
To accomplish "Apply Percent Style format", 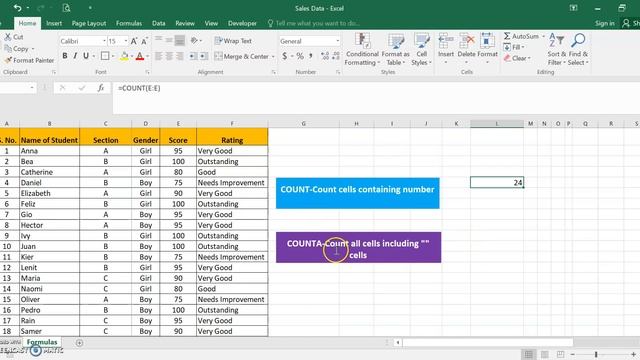I will (300, 56).
